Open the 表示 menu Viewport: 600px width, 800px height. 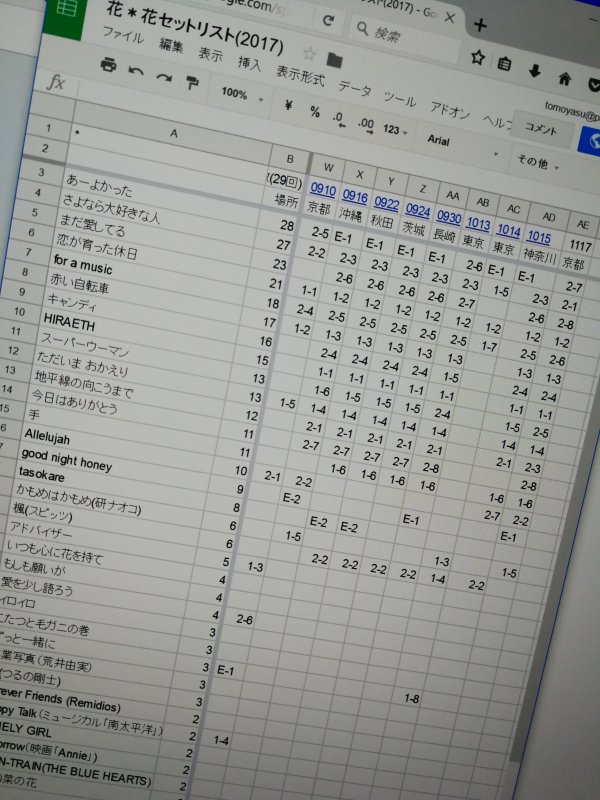pyautogui.click(x=210, y=54)
